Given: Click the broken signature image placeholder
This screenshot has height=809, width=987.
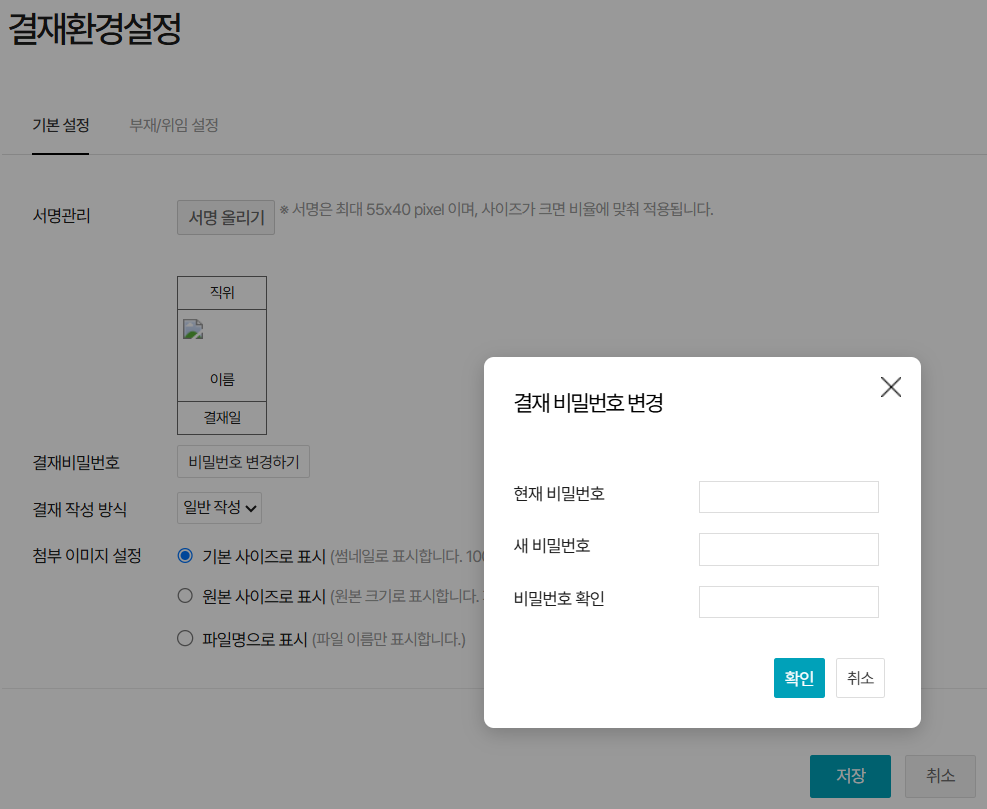Looking at the screenshot, I should click(x=193, y=330).
